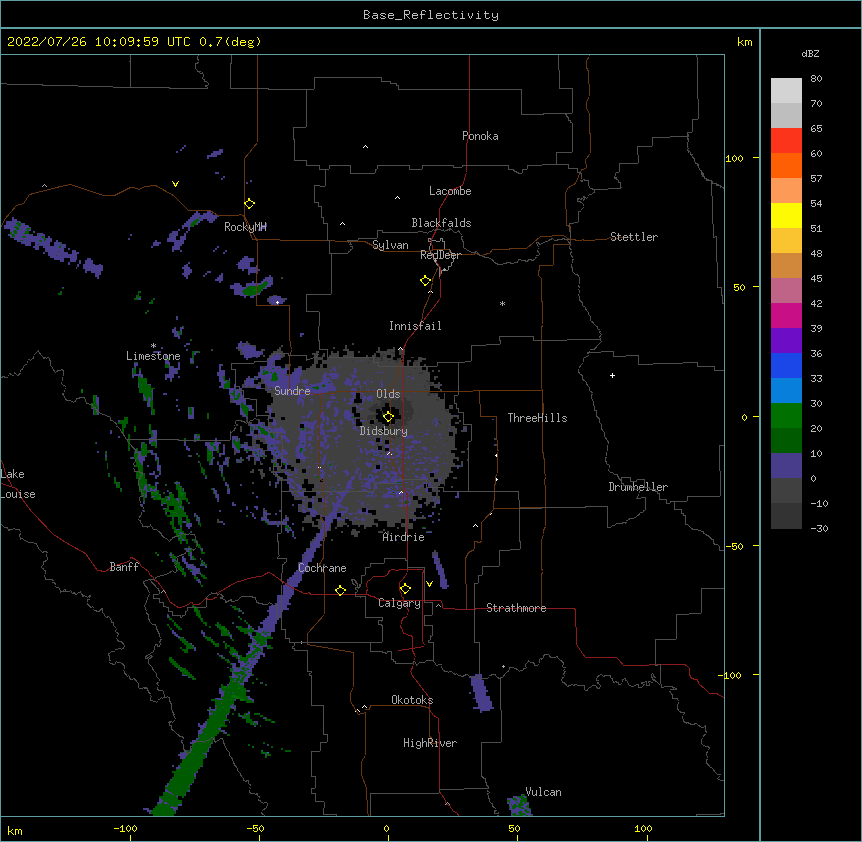Click the Stettler label
The height and width of the screenshot is (842, 862).
(x=634, y=237)
